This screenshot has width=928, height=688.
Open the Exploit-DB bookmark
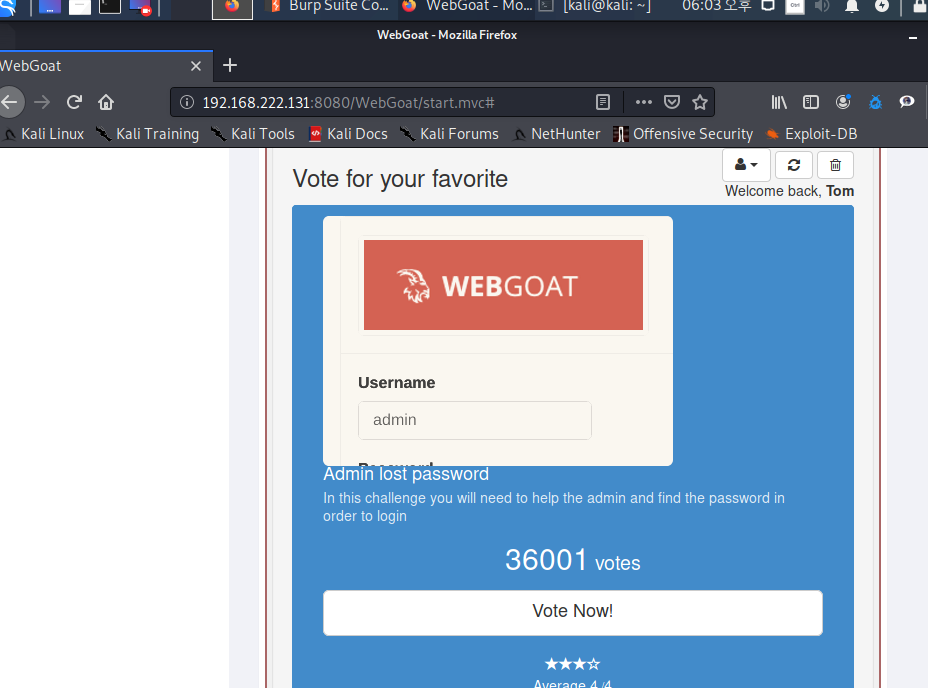(811, 134)
